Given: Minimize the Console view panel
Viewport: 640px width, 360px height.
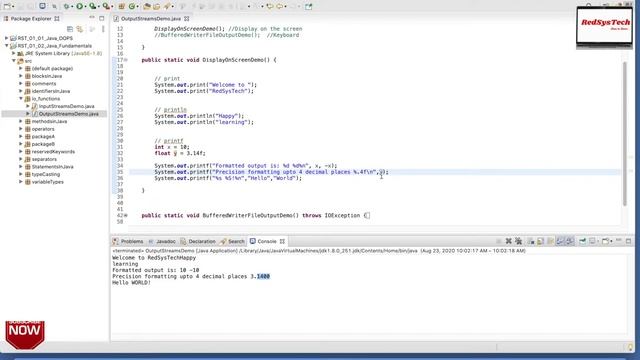Looking at the screenshot, I should (x=618, y=240).
